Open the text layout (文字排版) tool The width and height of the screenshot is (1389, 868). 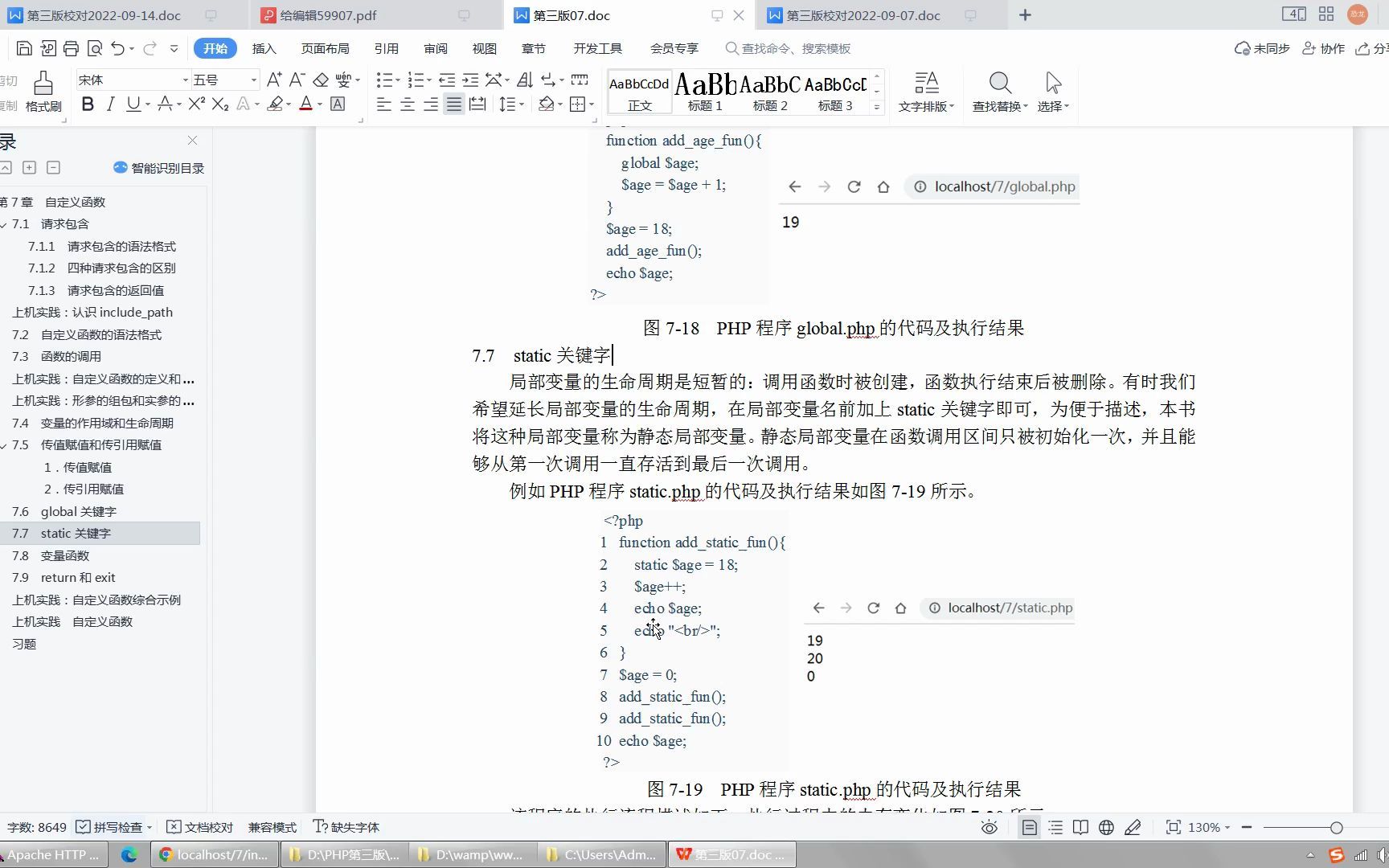(x=926, y=92)
